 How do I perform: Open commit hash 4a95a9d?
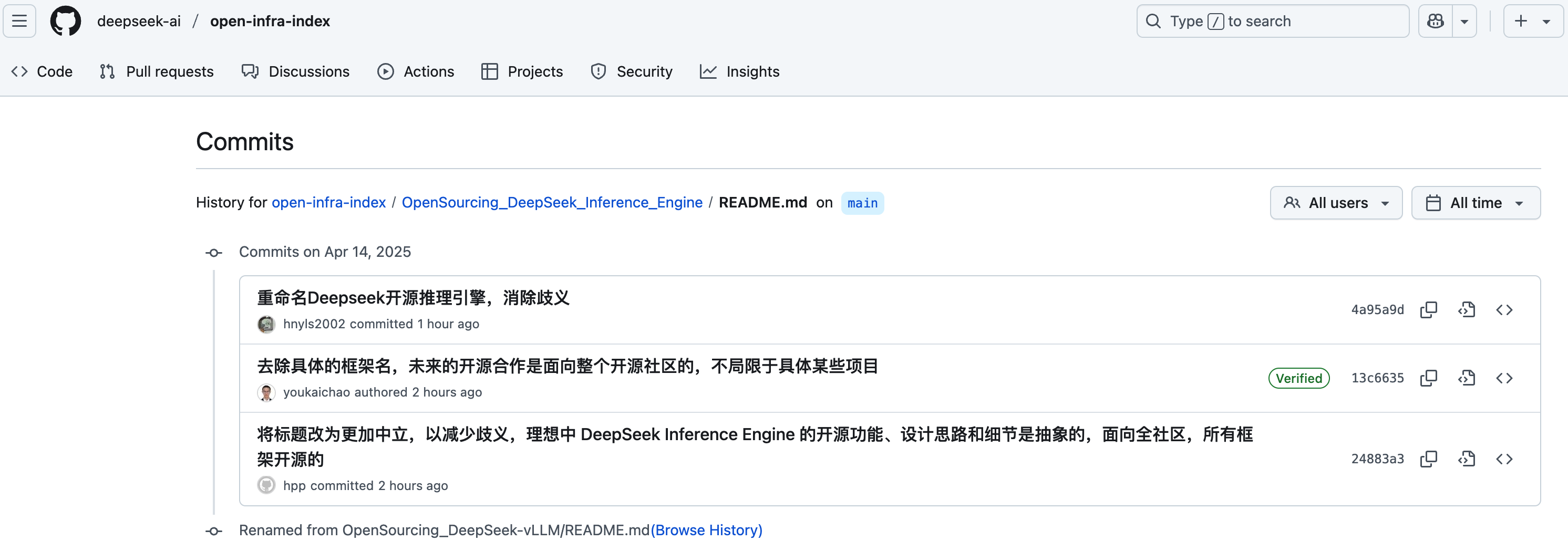tap(1377, 310)
